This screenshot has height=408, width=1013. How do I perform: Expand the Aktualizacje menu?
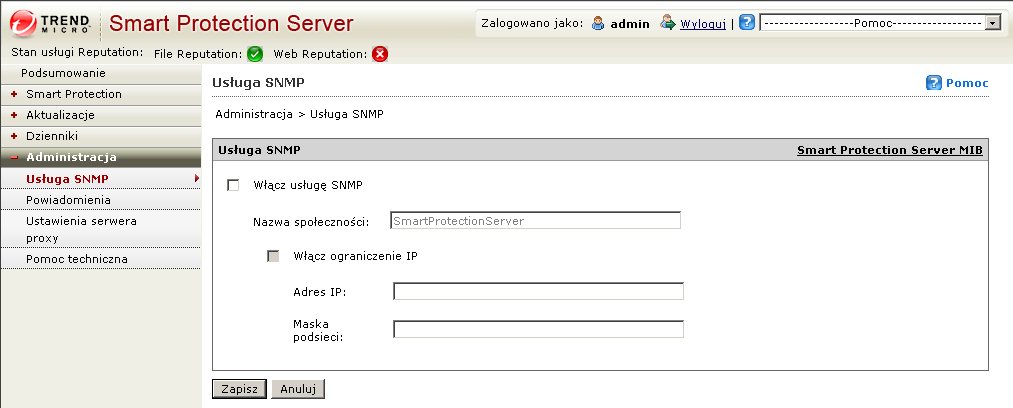click(x=14, y=116)
